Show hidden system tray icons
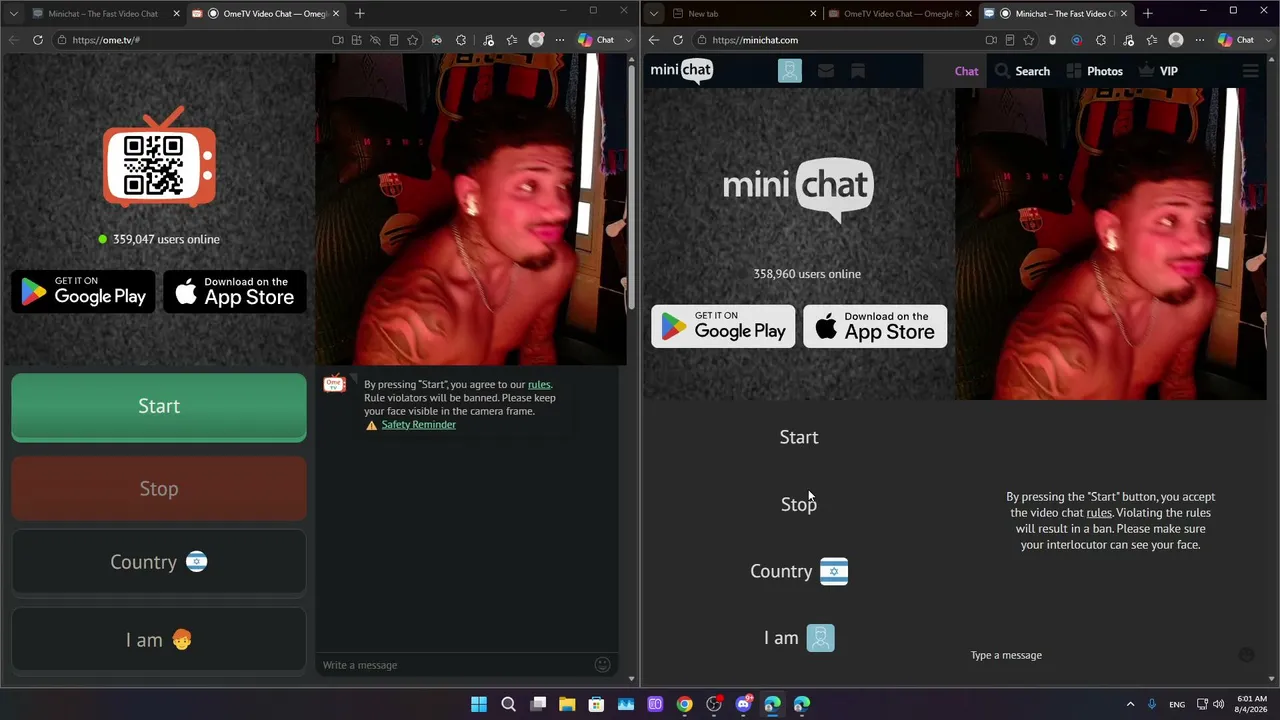The width and height of the screenshot is (1280, 720). click(x=1130, y=704)
